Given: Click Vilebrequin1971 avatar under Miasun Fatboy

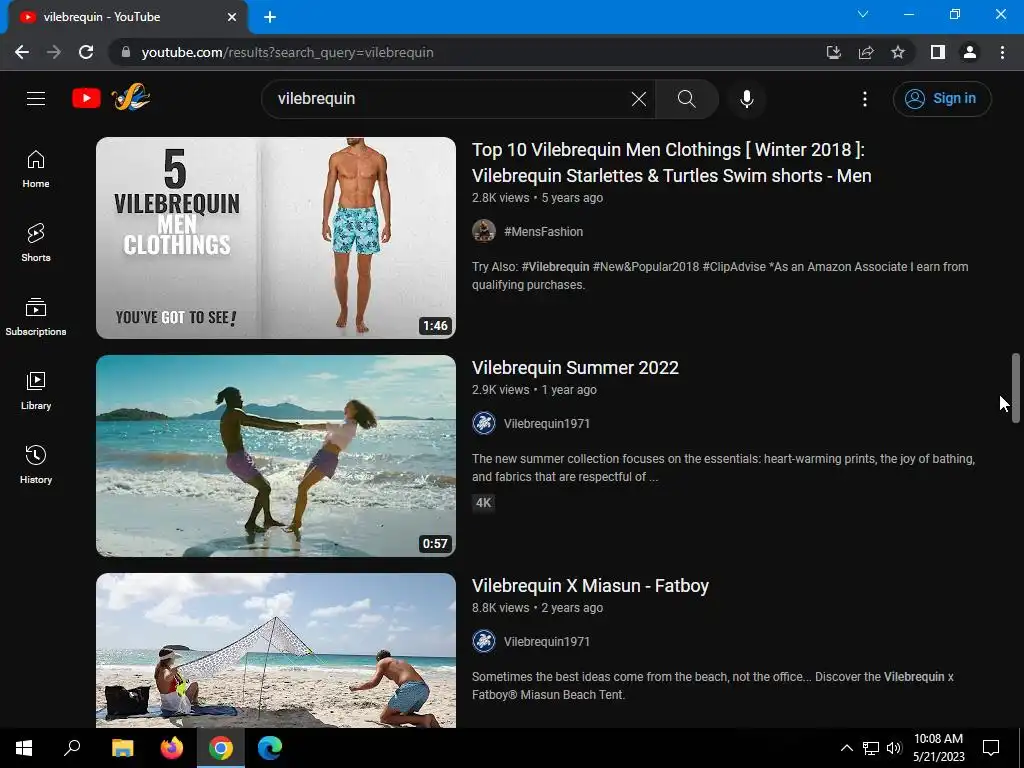Looking at the screenshot, I should pyautogui.click(x=484, y=641).
